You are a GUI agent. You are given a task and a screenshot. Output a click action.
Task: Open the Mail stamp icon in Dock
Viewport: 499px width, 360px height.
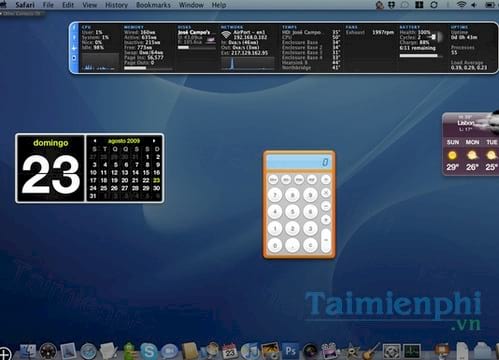click(68, 352)
